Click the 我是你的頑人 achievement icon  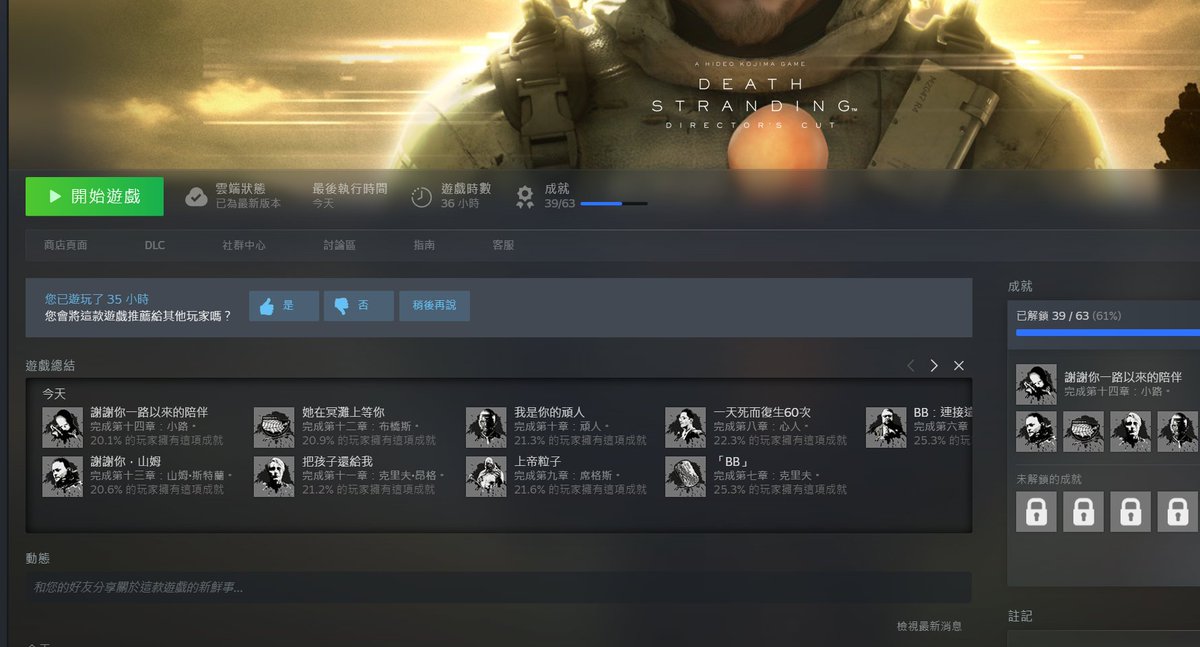pos(486,427)
